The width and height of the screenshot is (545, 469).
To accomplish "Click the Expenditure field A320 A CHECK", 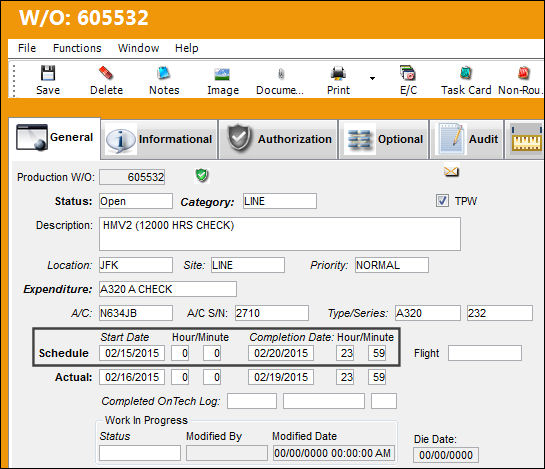I will (x=168, y=289).
